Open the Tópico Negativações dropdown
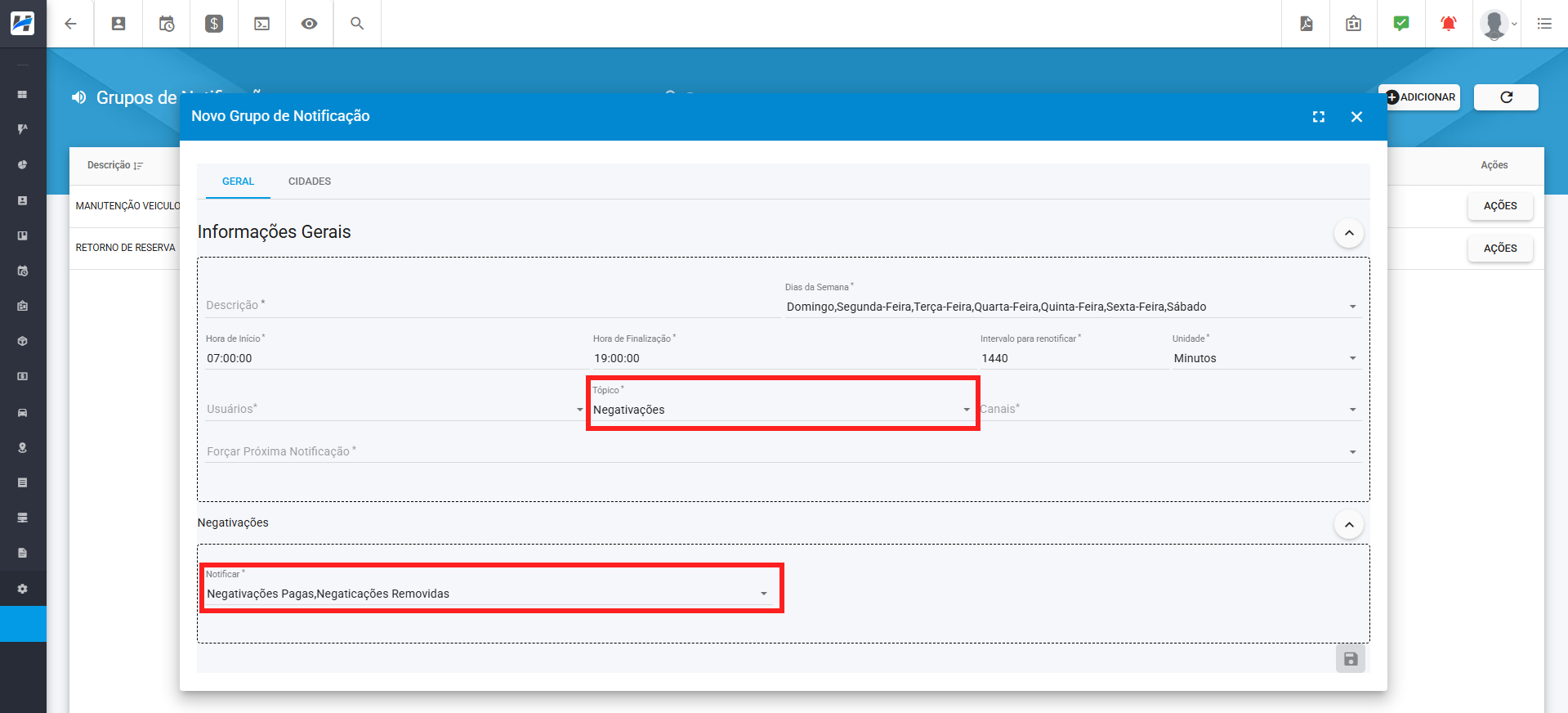Image resolution: width=1568 pixels, height=713 pixels. 782,410
